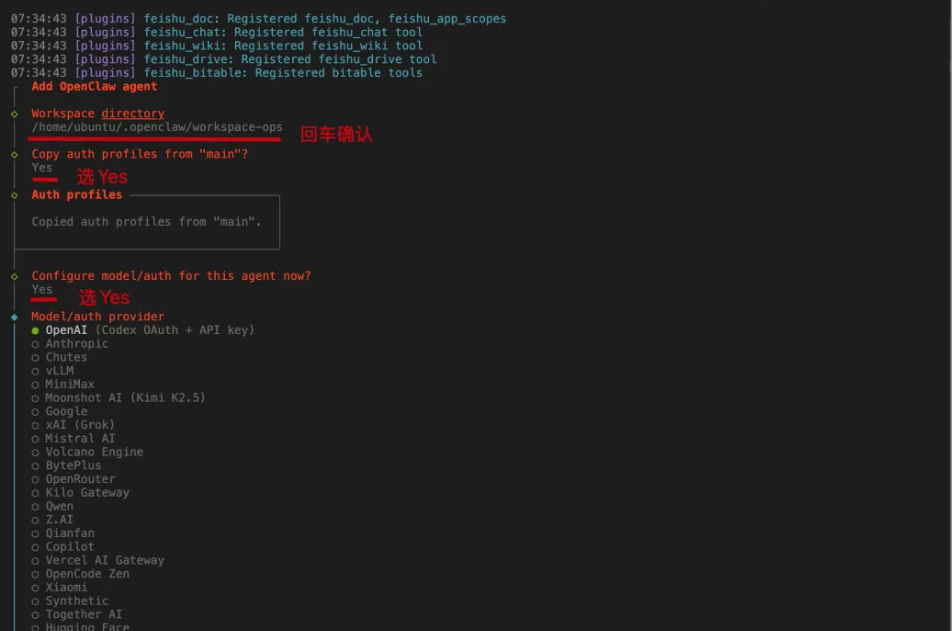Image resolution: width=952 pixels, height=631 pixels.
Task: Click the feishu_bitable registered log line
Action: [217, 73]
